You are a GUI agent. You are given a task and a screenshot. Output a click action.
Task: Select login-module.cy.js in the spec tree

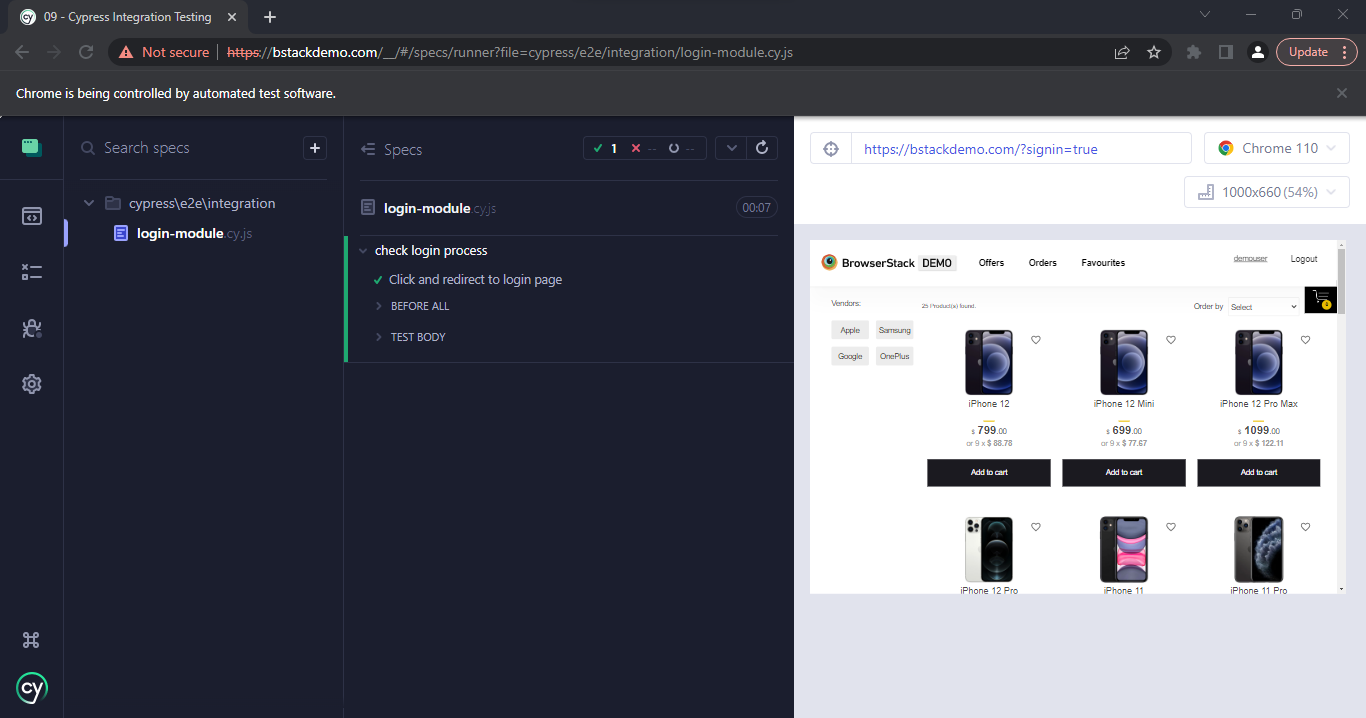click(x=195, y=233)
